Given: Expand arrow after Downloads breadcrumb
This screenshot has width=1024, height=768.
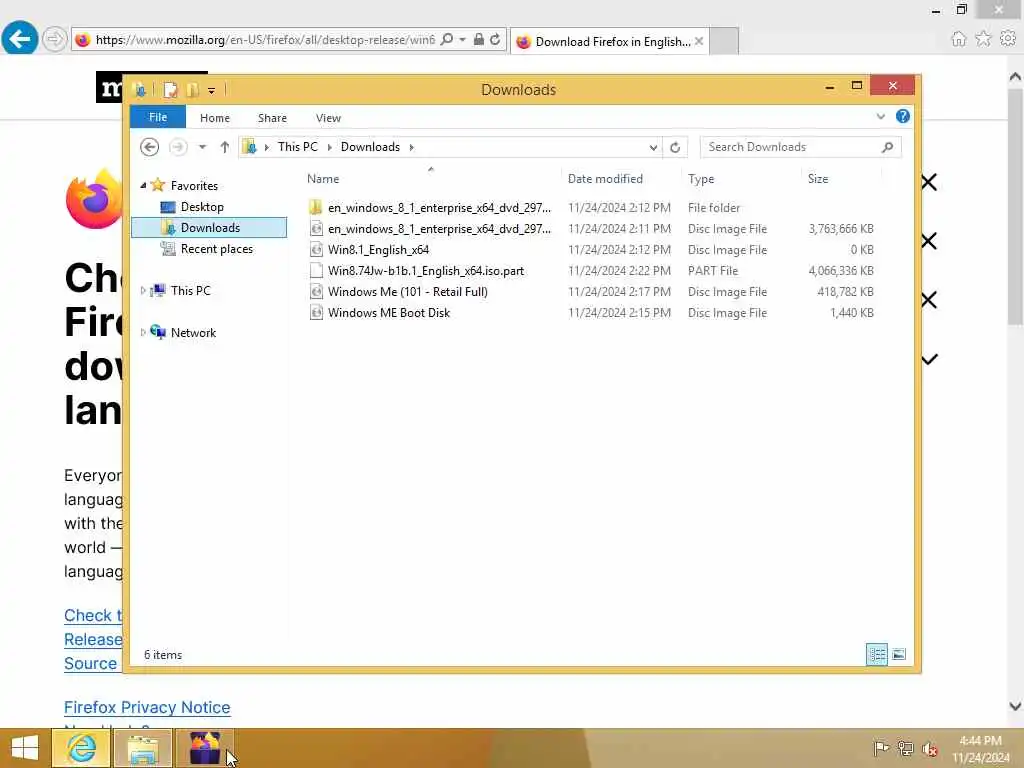Looking at the screenshot, I should pyautogui.click(x=411, y=147).
